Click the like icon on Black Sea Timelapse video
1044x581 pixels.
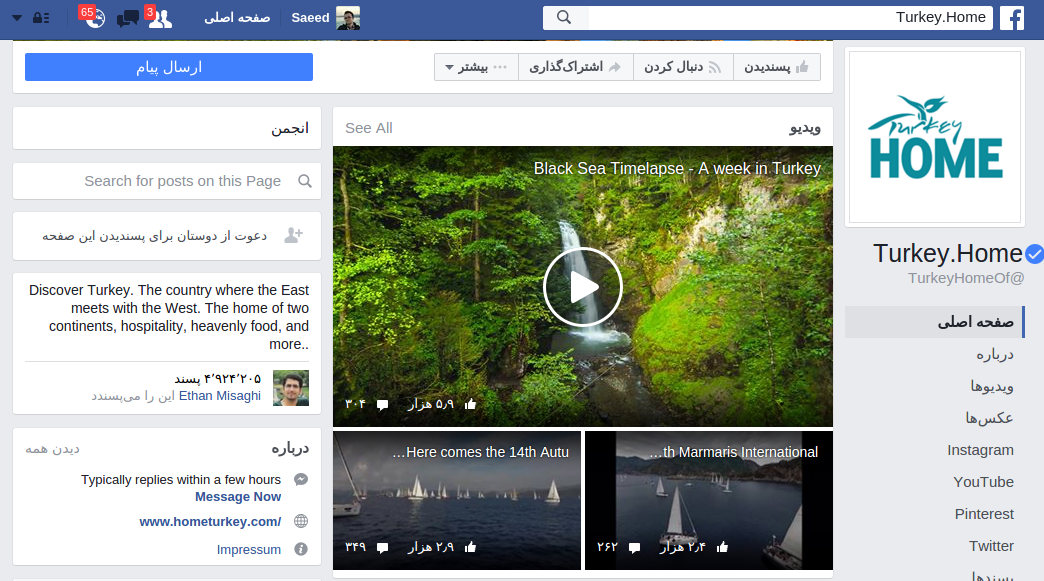[471, 404]
